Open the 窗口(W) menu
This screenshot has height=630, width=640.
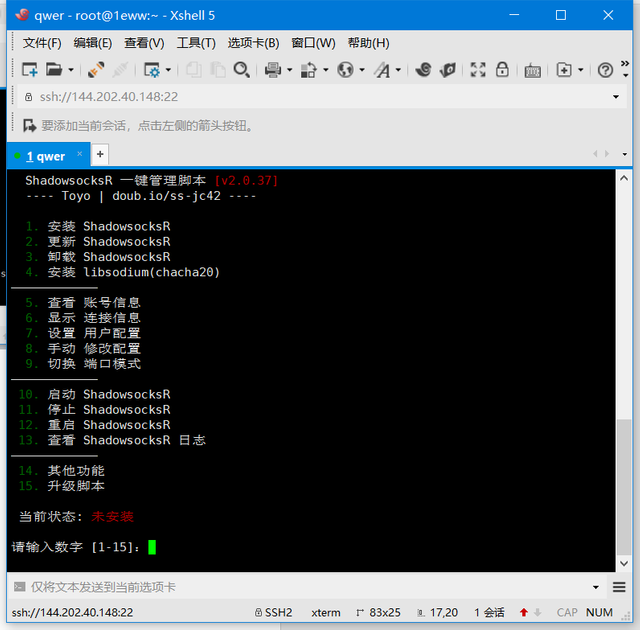tap(313, 43)
